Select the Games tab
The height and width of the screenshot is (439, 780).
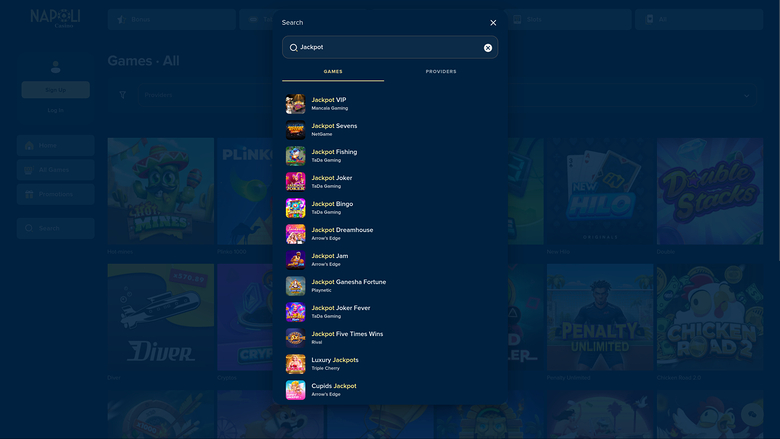tap(333, 72)
